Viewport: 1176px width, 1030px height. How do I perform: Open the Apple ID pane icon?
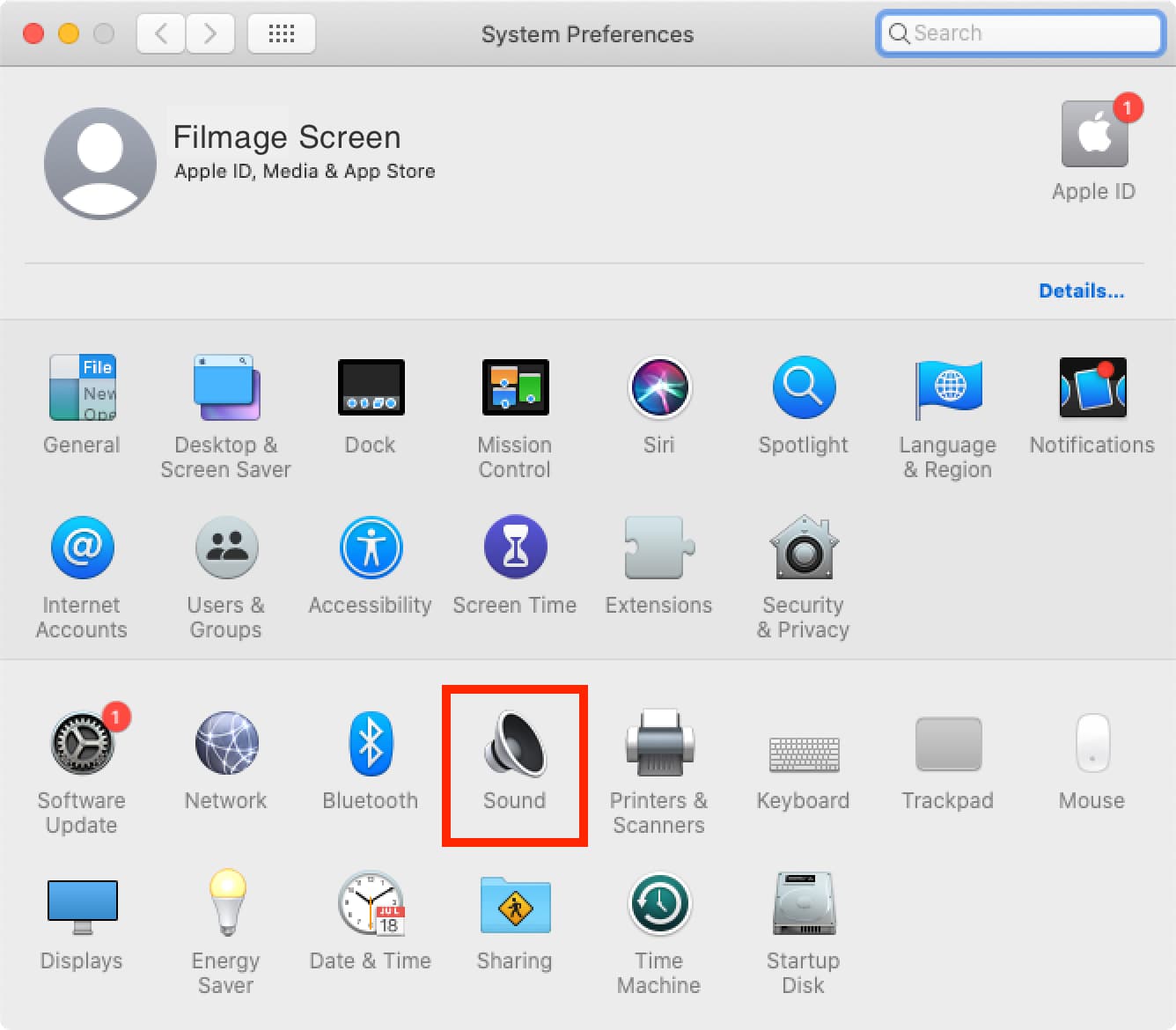click(1095, 134)
